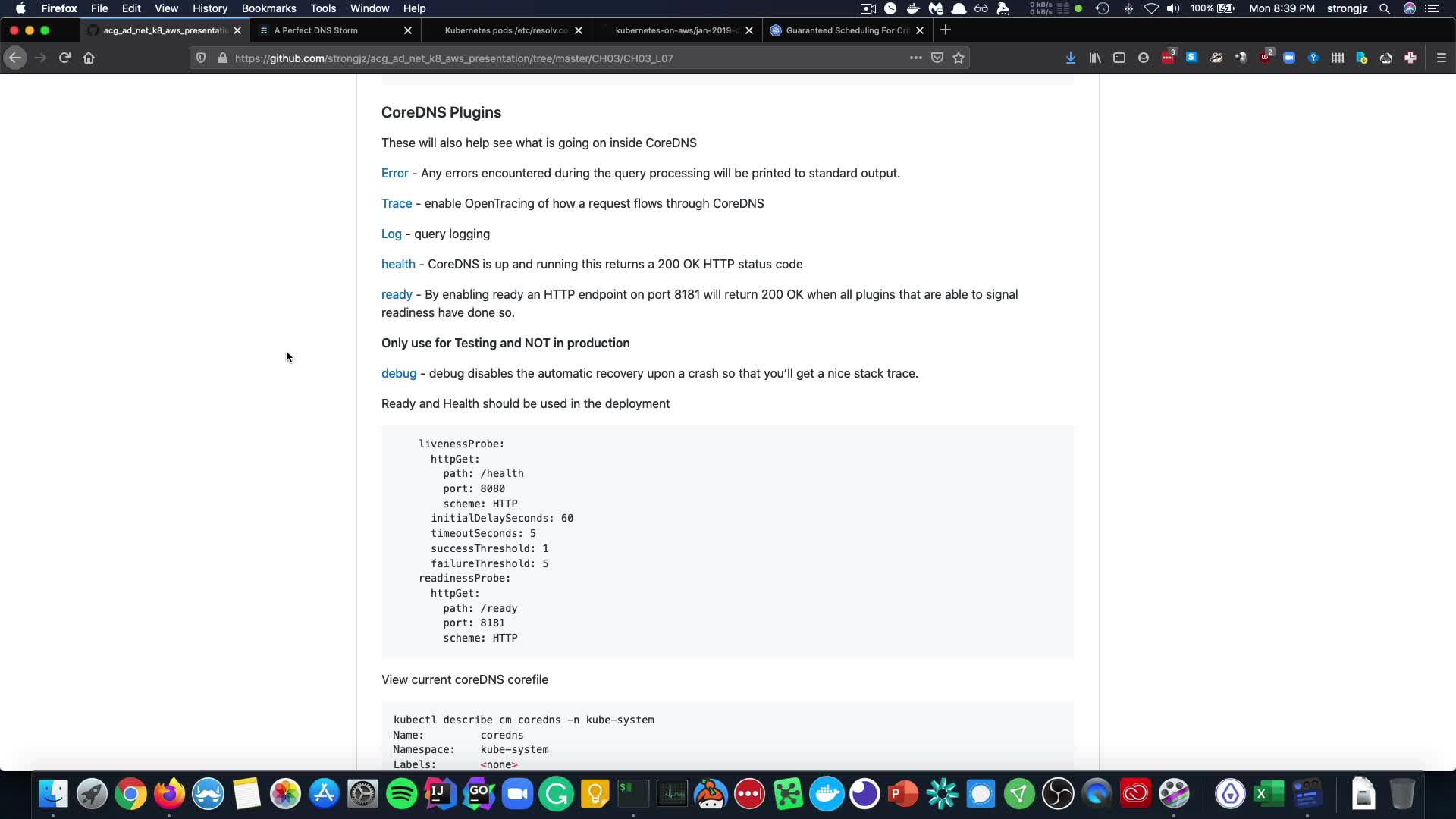Switch to Guaranteed Scheduling tab
This screenshot has width=1456, height=819.
[846, 30]
